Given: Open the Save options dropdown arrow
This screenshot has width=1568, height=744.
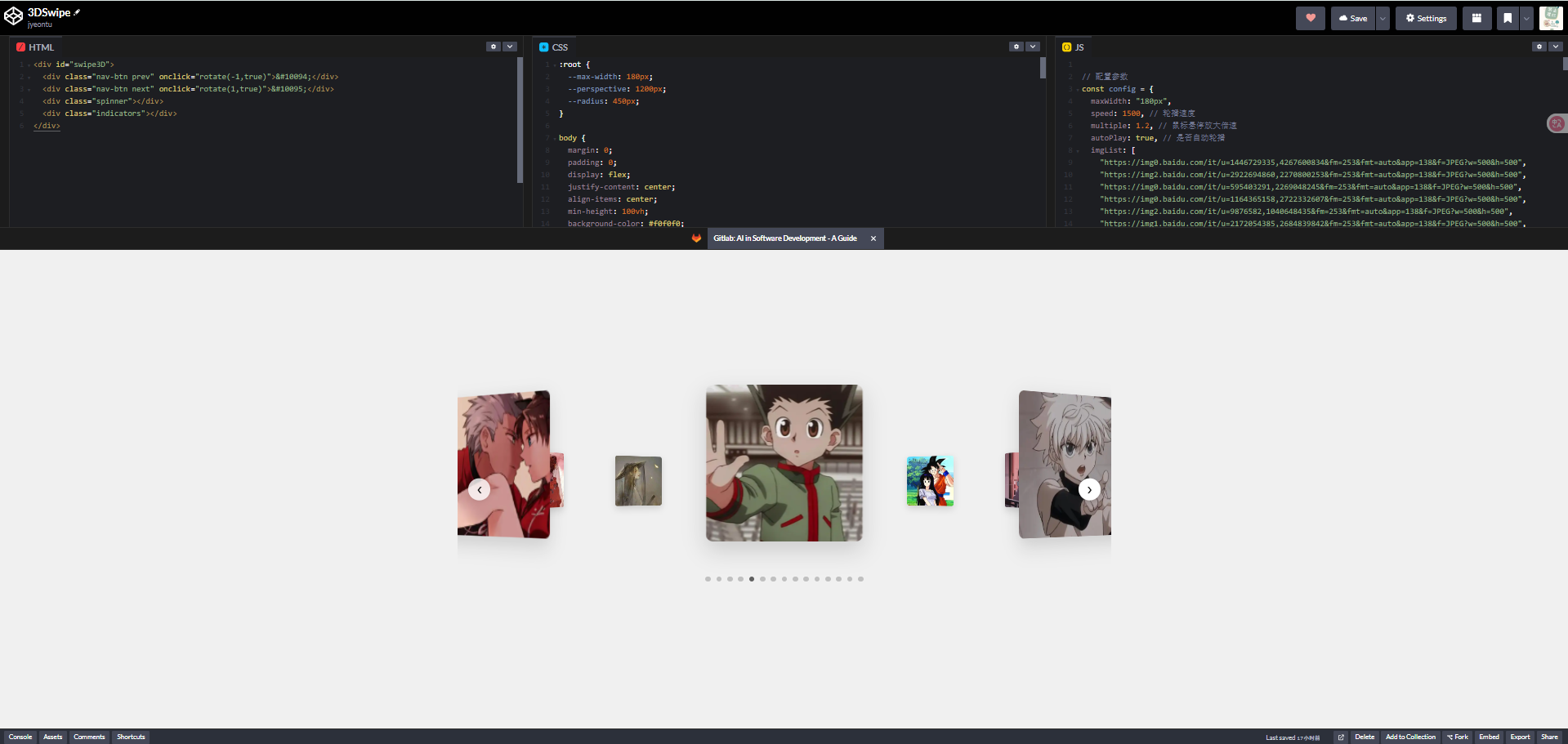Looking at the screenshot, I should [x=1383, y=18].
